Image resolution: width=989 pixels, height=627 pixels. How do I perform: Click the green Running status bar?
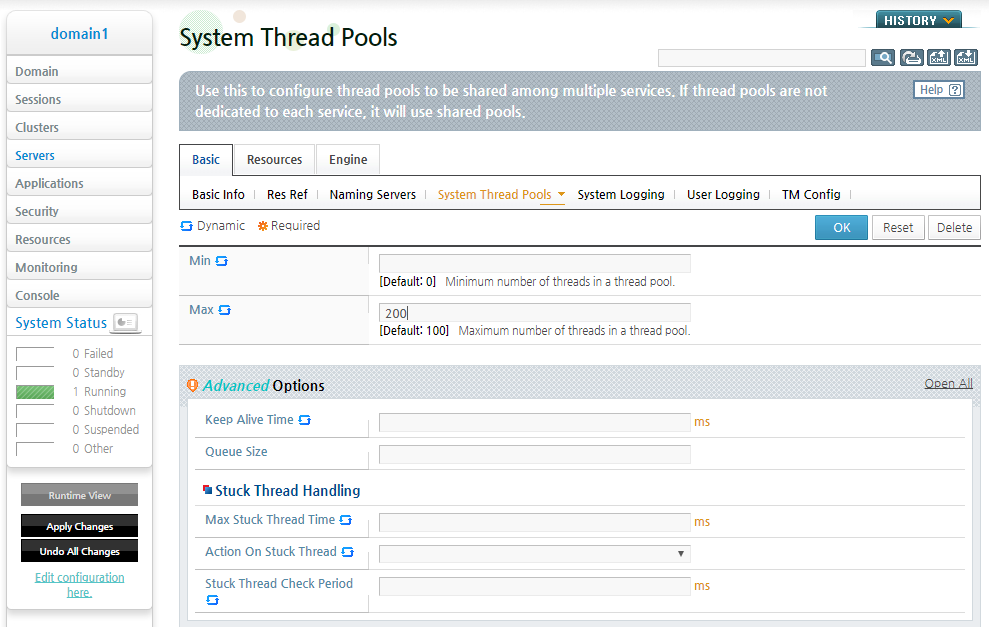click(x=35, y=392)
